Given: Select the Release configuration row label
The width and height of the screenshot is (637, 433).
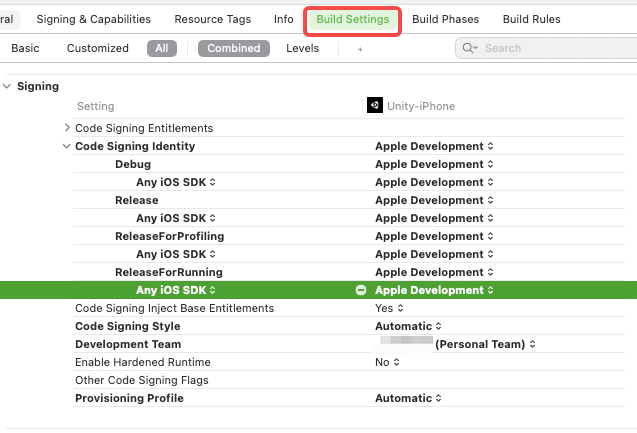Looking at the screenshot, I should coord(136,200).
